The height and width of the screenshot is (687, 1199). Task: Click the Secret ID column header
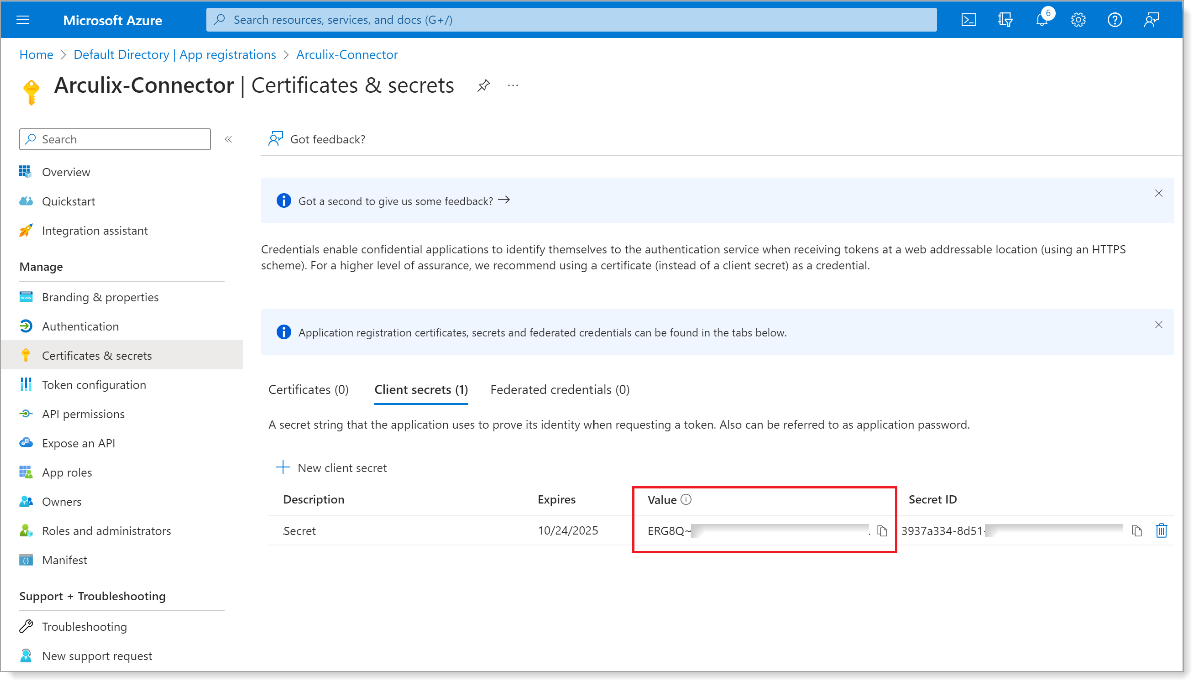pyautogui.click(x=933, y=500)
